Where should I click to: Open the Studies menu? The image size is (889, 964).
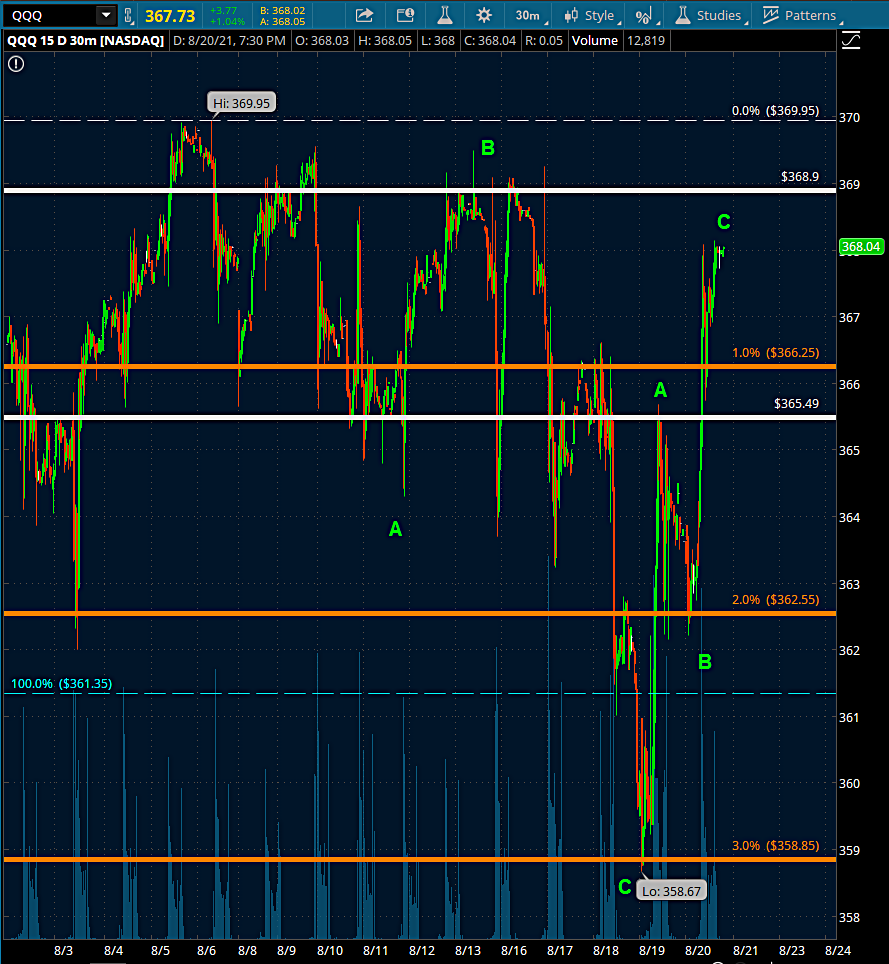708,15
